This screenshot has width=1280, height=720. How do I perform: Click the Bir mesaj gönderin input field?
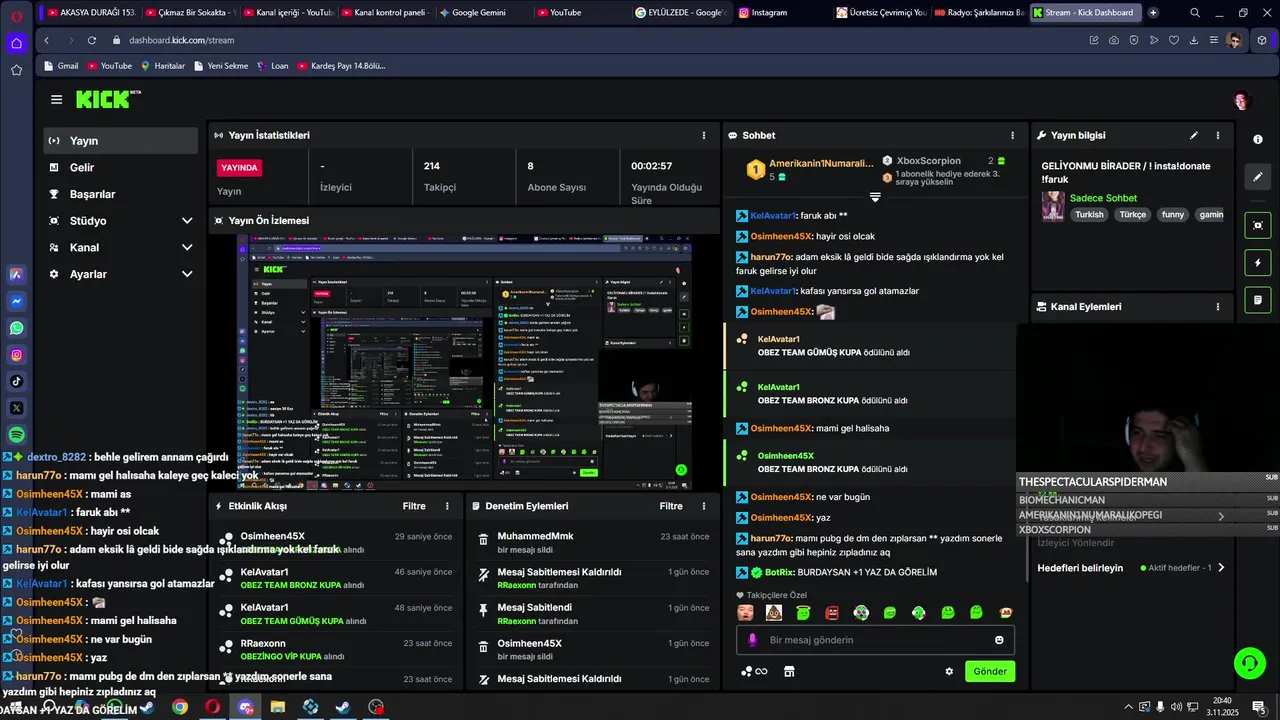pyautogui.click(x=876, y=640)
